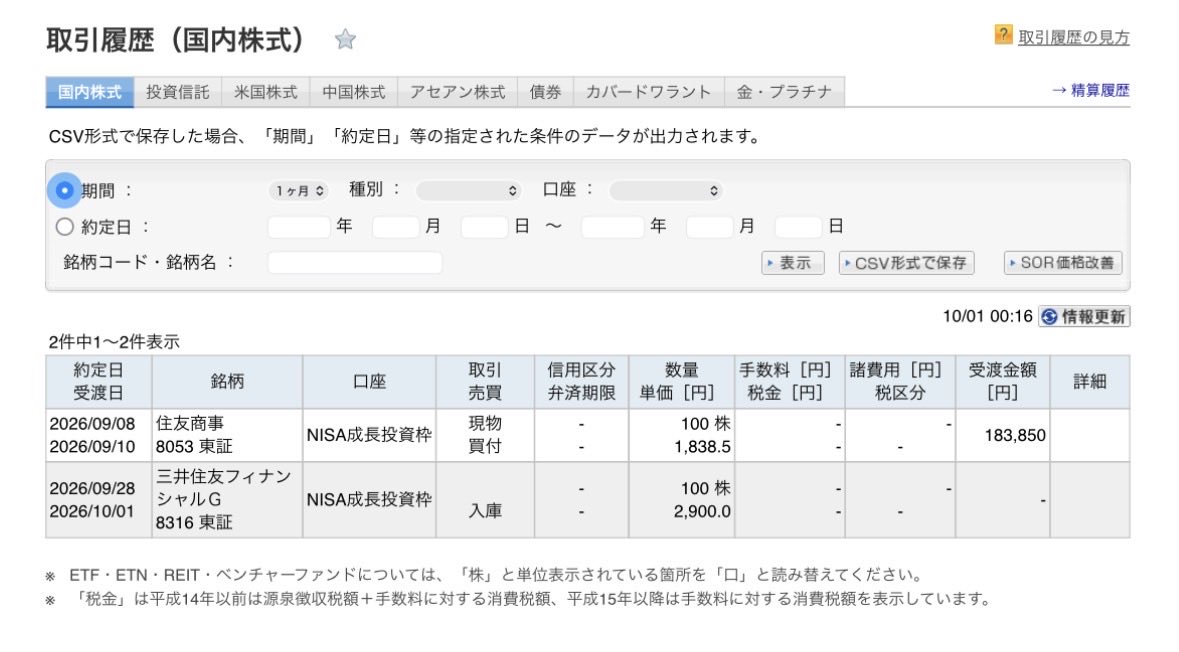Click the 2件中1〜2件表示 count text
The image size is (1179, 652).
pyautogui.click(x=114, y=342)
